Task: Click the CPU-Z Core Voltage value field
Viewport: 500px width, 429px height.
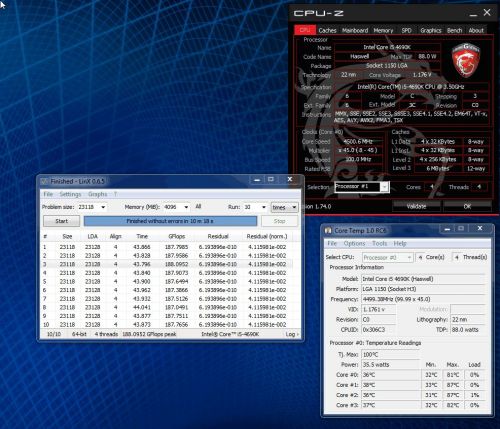Action: [422, 75]
